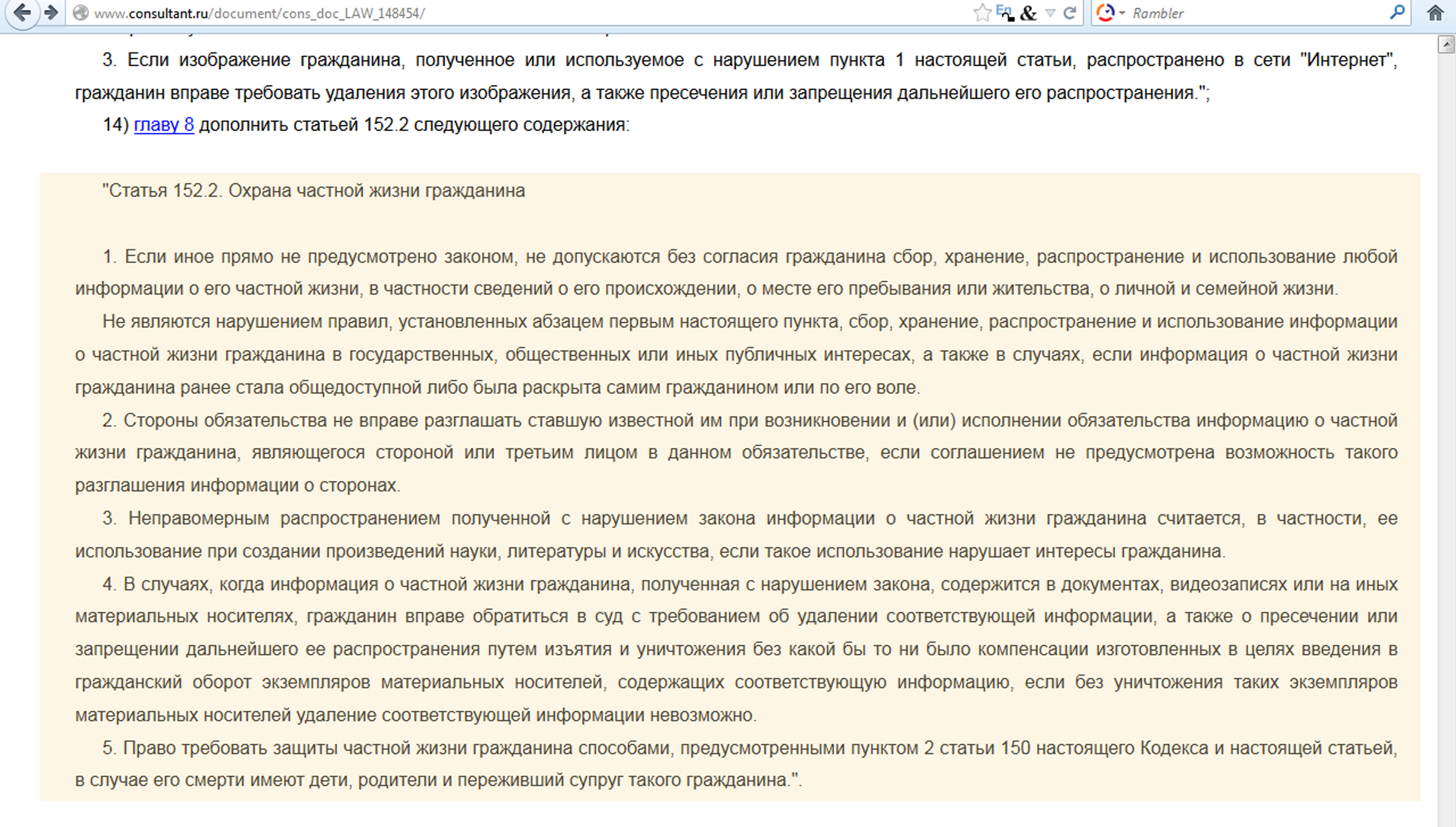
Task: Click the scrollbar up arrow button
Action: 1446,44
